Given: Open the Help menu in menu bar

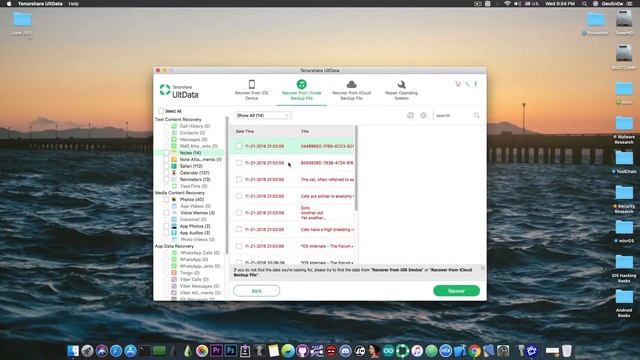Looking at the screenshot, I should (73, 4).
